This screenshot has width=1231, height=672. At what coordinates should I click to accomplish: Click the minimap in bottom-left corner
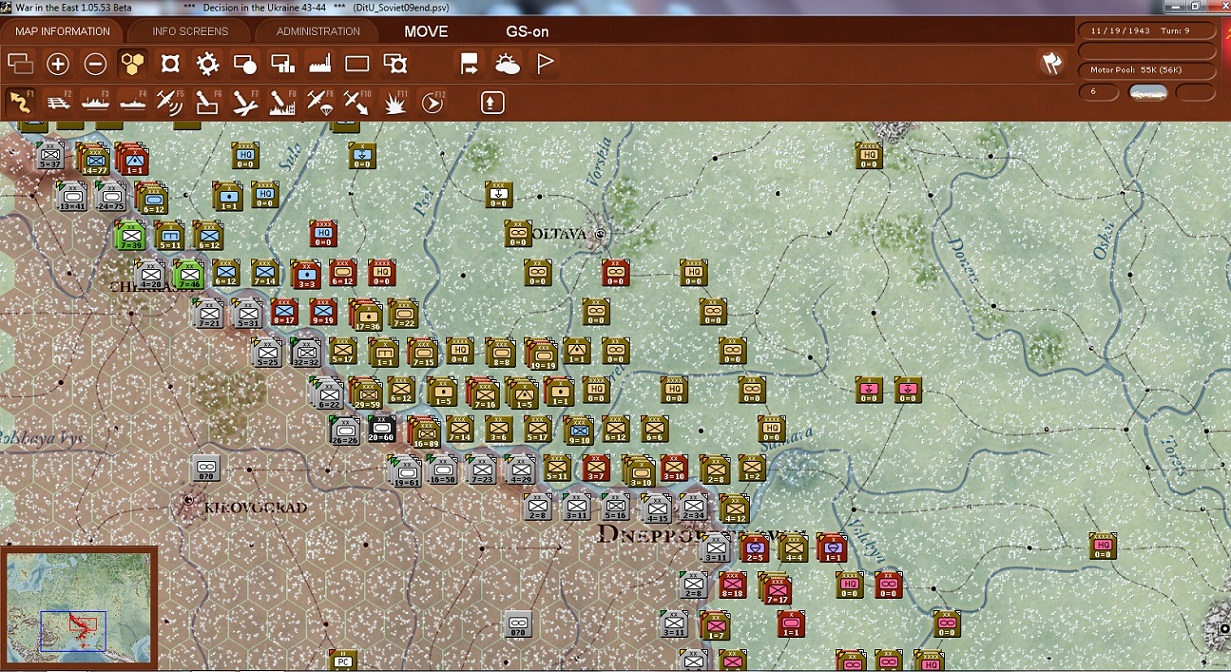(78, 608)
